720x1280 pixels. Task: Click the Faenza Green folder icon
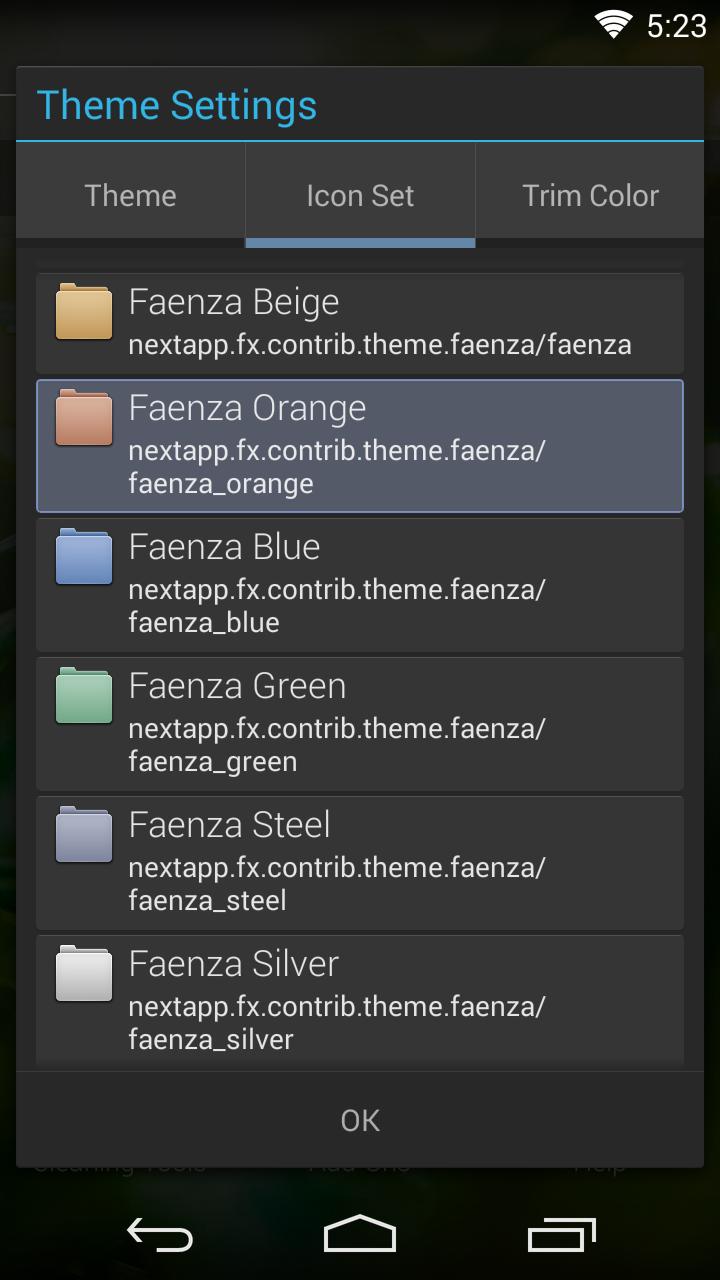click(84, 697)
